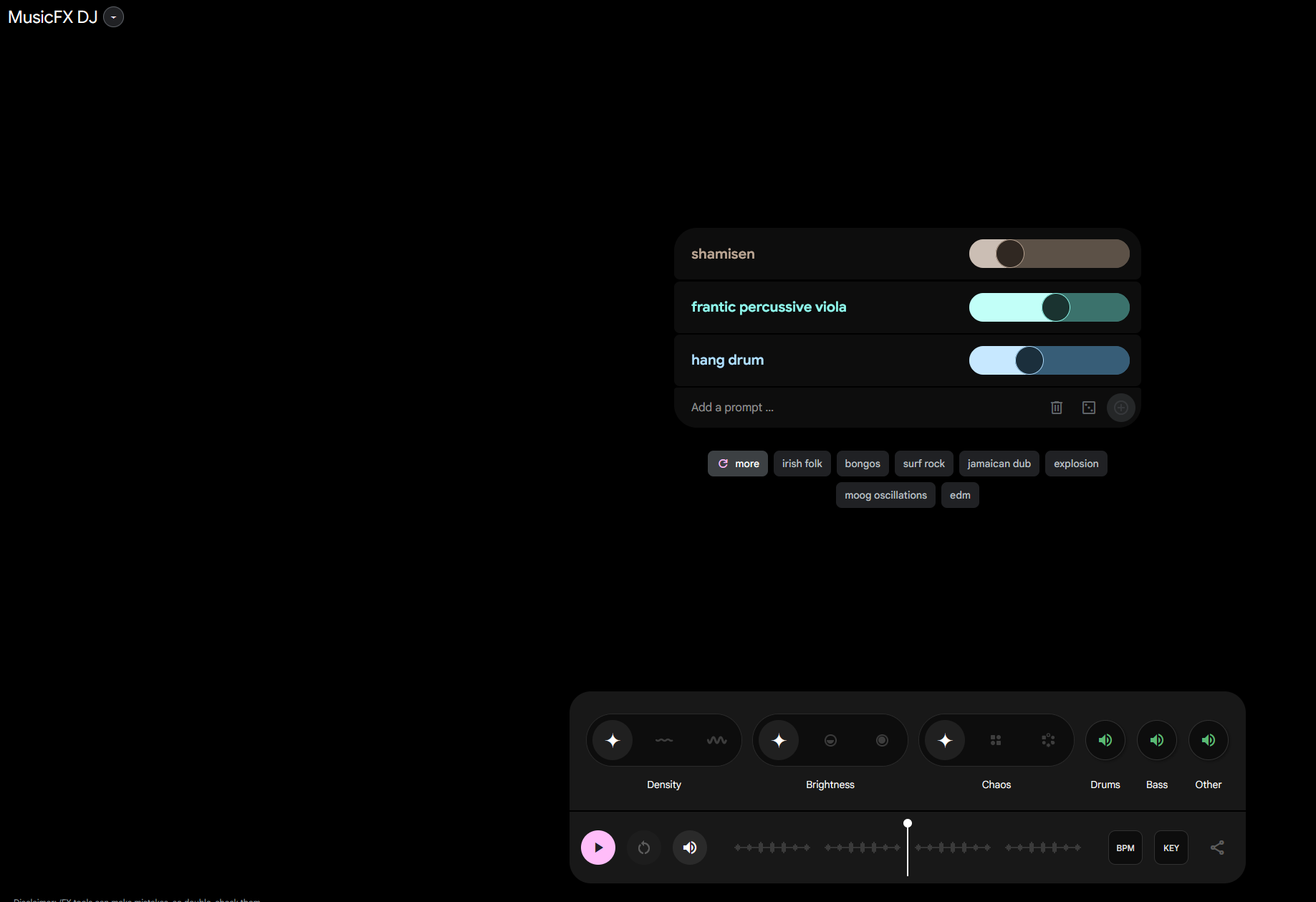Click the Other label
Screen dimensions: 1316x902
[1209, 785]
